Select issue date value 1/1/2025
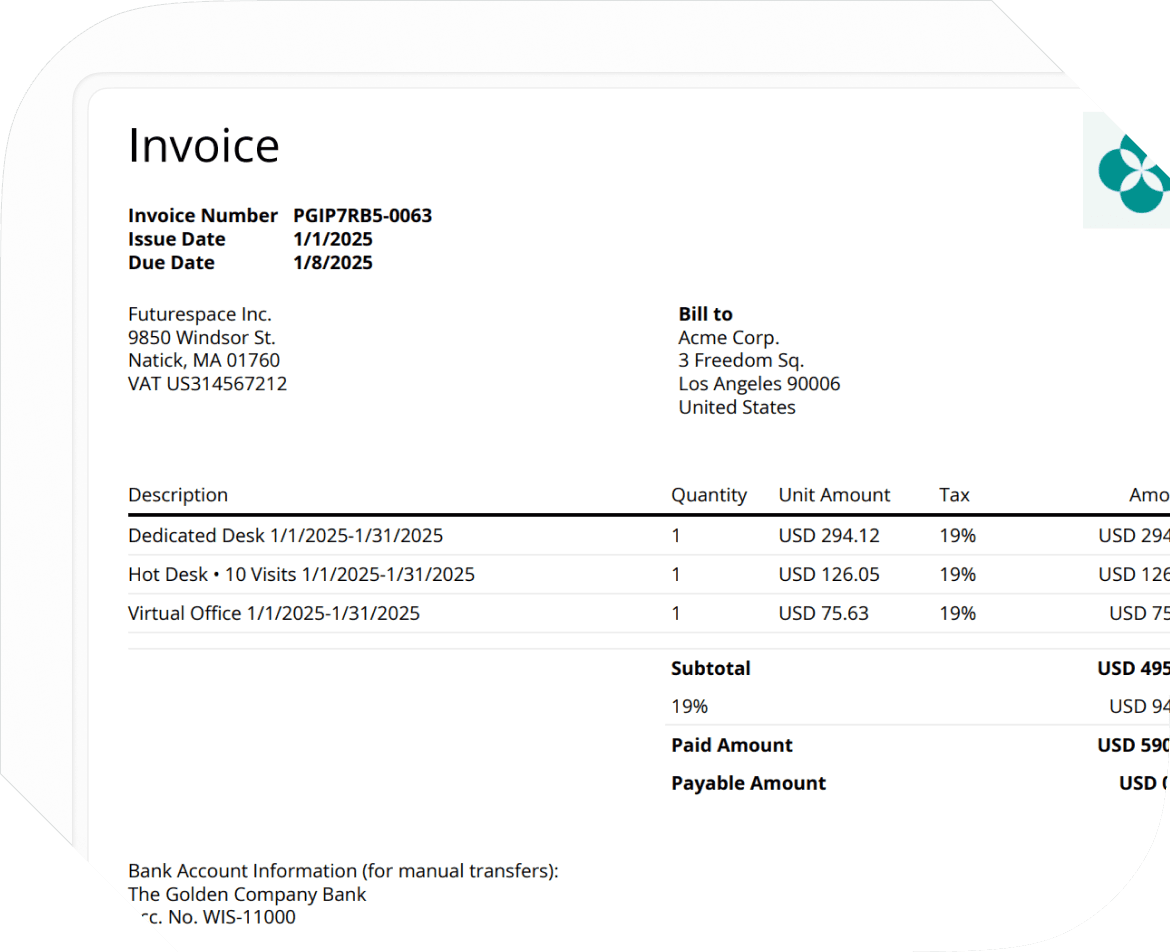 tap(333, 239)
